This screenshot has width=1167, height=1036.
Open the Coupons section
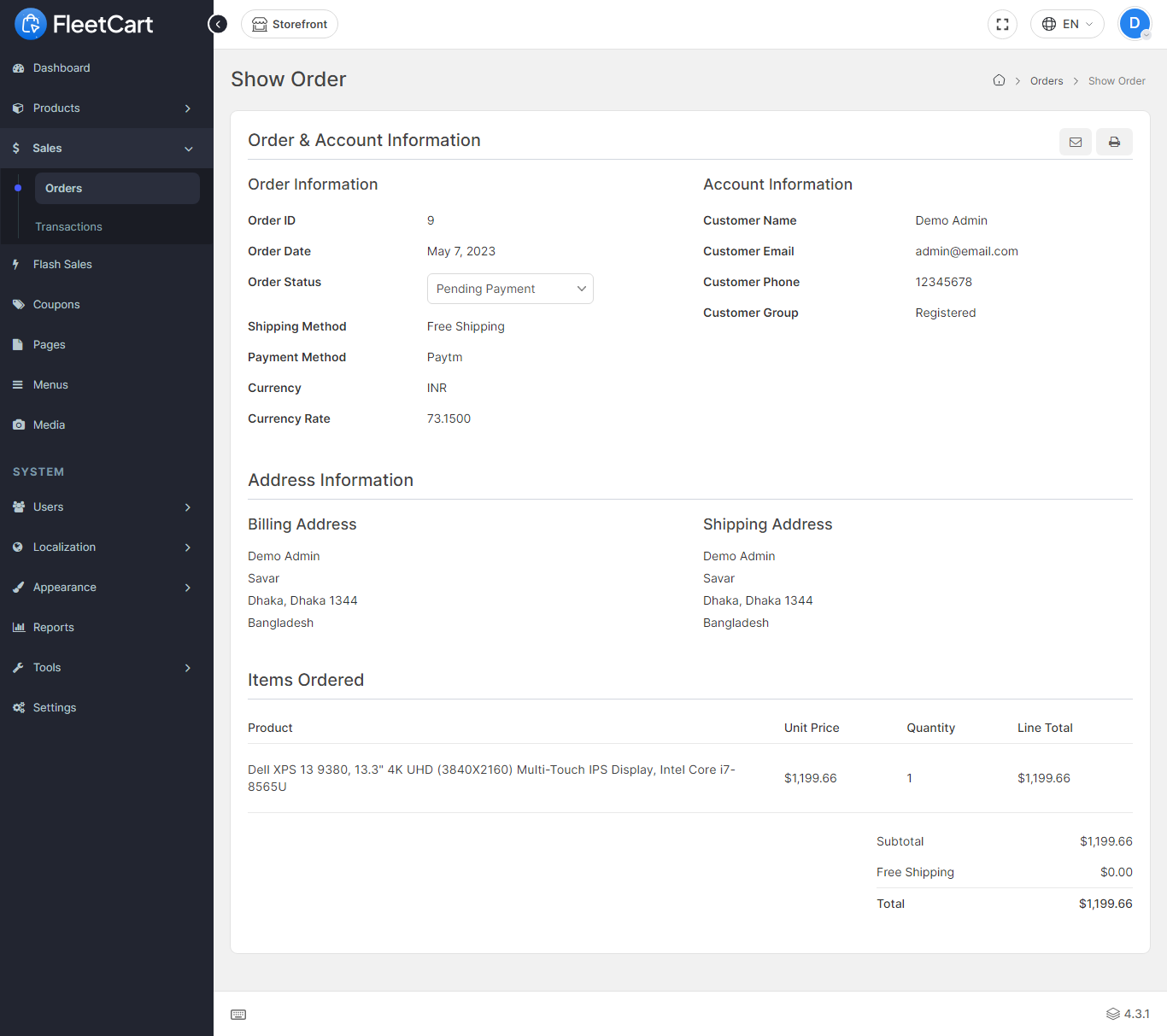coord(107,305)
